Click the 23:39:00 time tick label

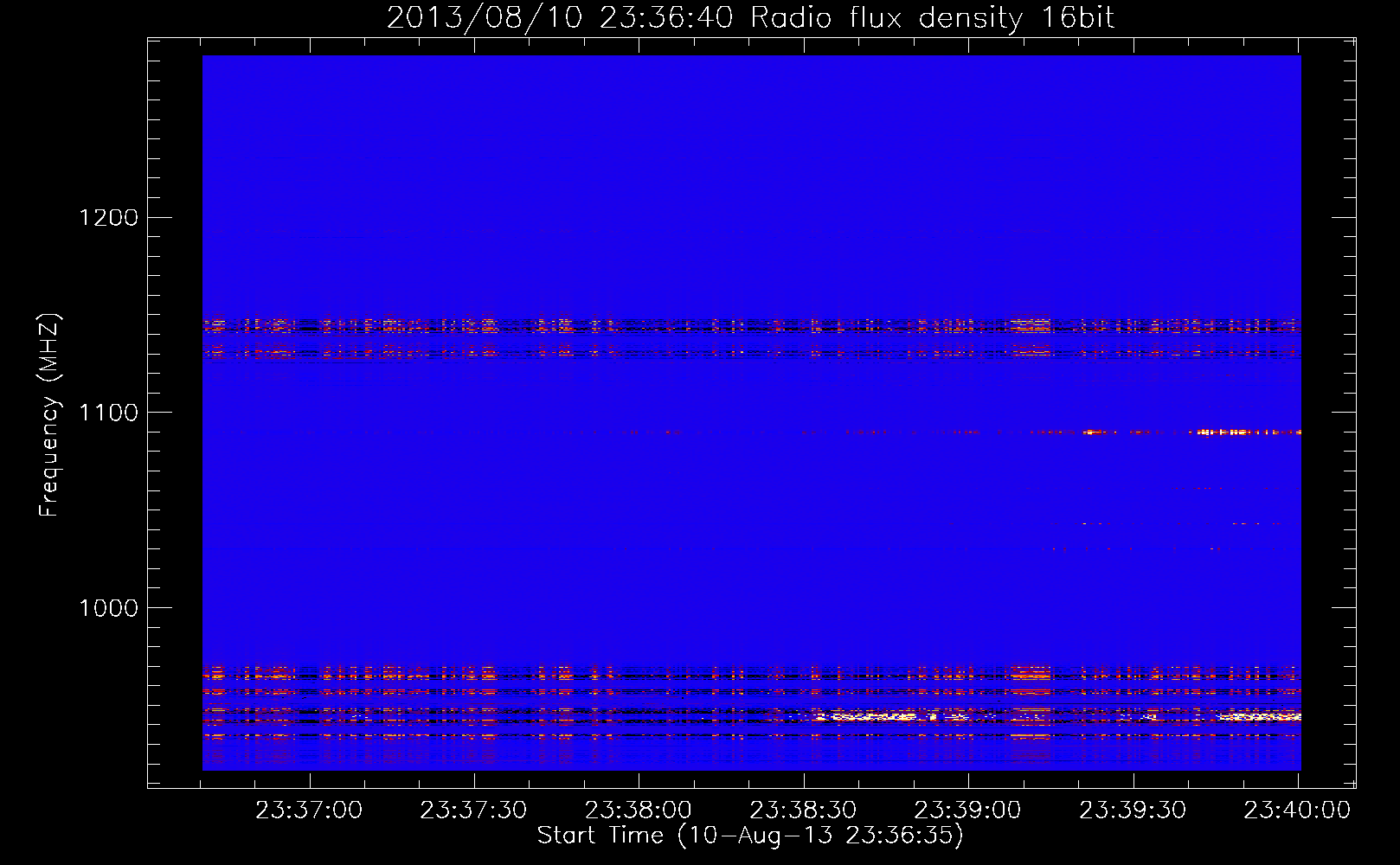tap(968, 811)
